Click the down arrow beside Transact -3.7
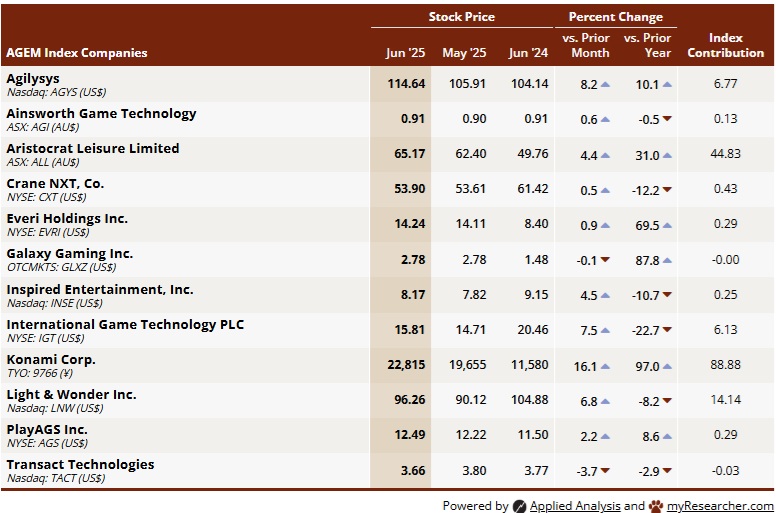The height and width of the screenshot is (513, 776). [605, 471]
